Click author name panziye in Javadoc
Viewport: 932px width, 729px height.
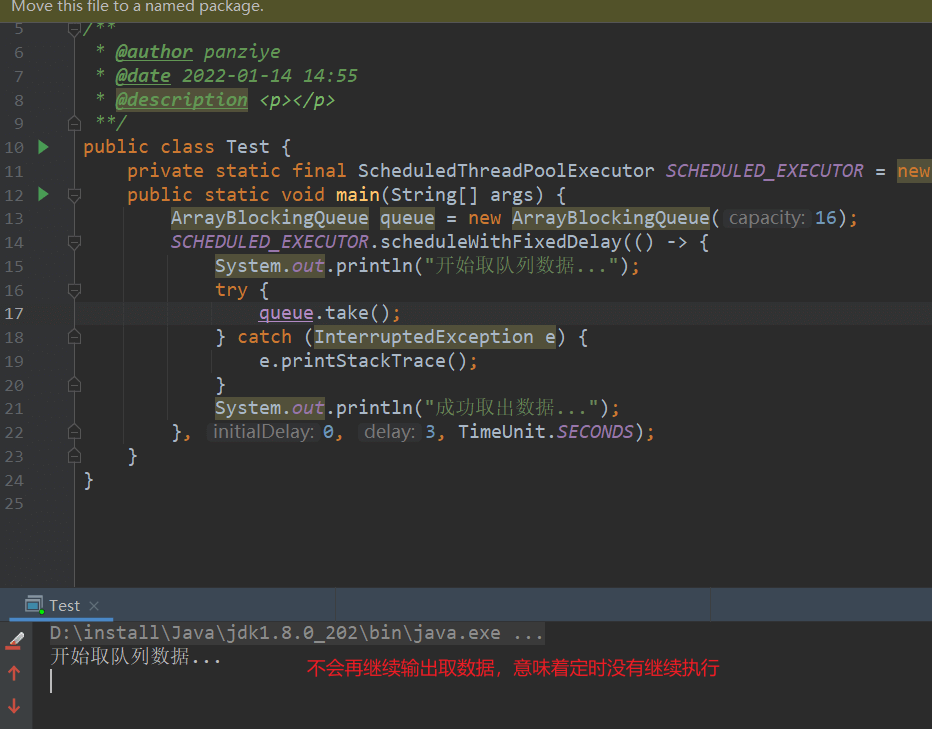242,52
